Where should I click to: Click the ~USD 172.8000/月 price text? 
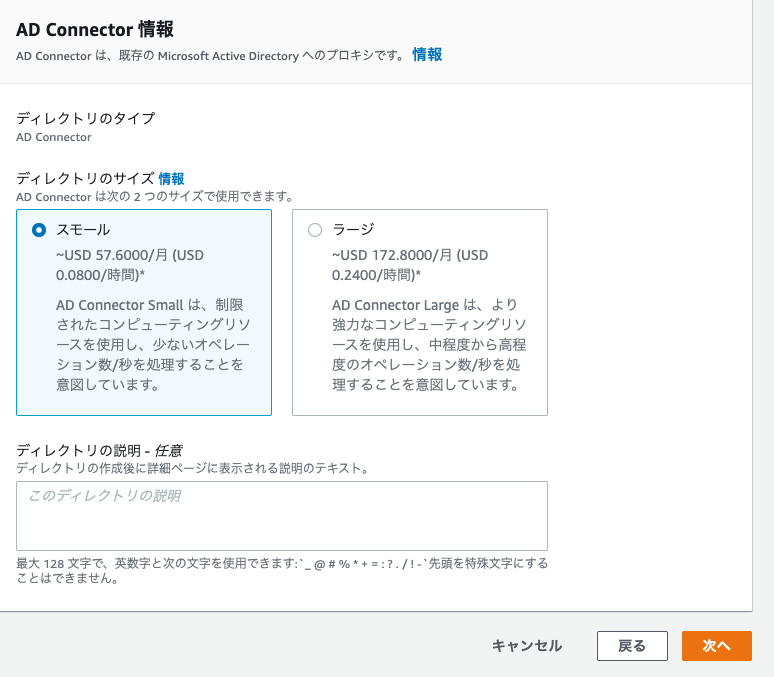coord(410,265)
